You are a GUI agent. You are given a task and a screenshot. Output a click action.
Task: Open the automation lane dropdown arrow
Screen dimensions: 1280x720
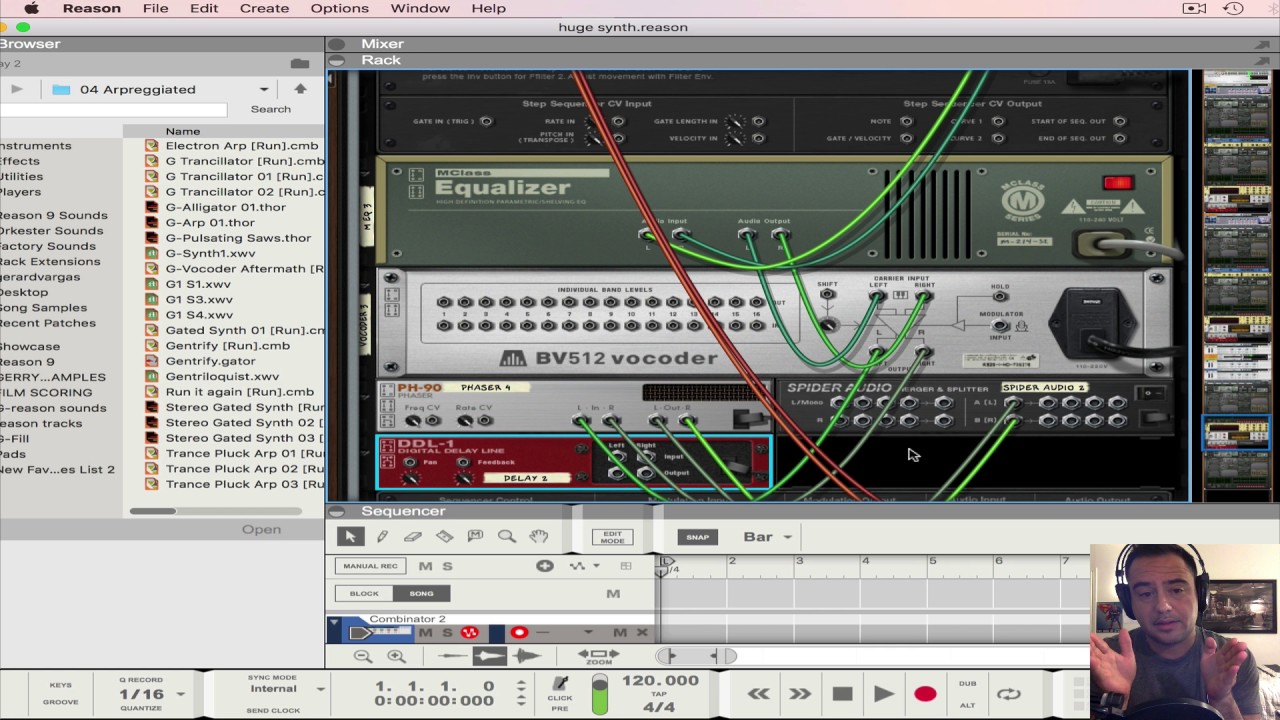(x=596, y=566)
